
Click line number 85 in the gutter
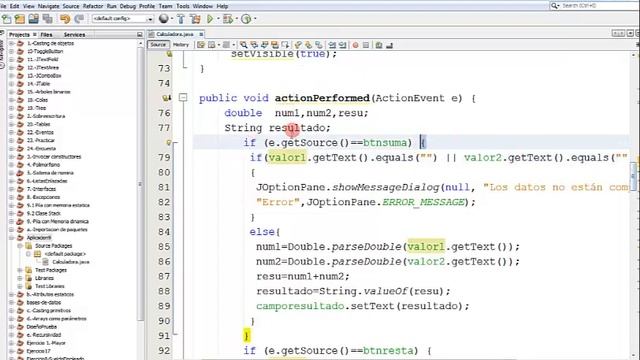[164, 247]
